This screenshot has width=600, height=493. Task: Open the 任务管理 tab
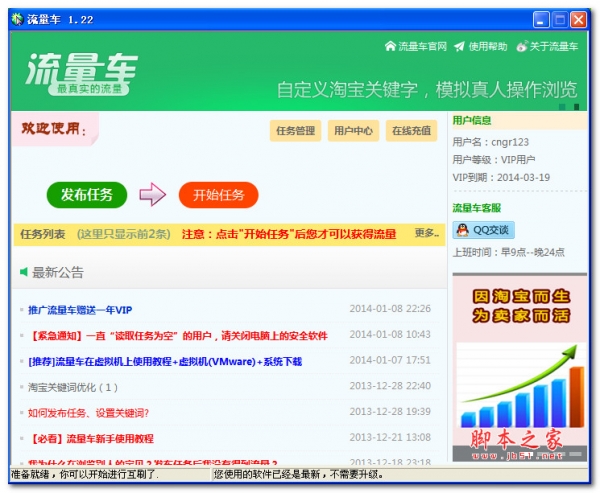coord(295,131)
